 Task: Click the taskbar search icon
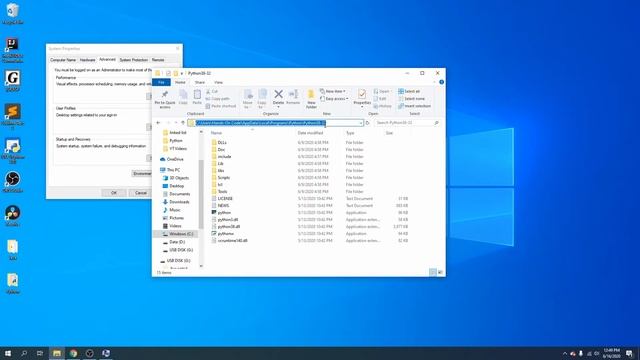coord(24,353)
